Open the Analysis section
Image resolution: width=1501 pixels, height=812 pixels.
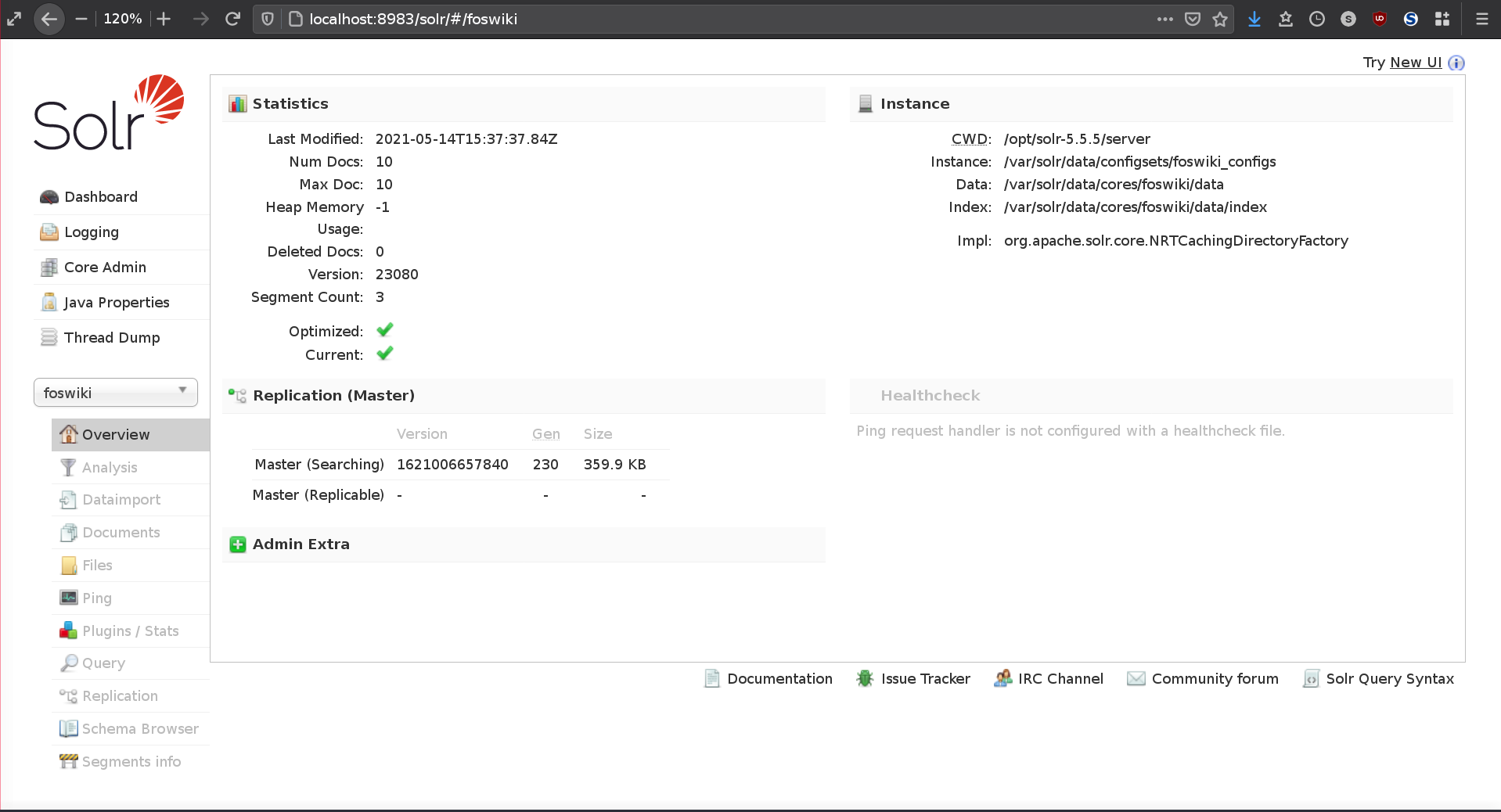click(x=110, y=468)
